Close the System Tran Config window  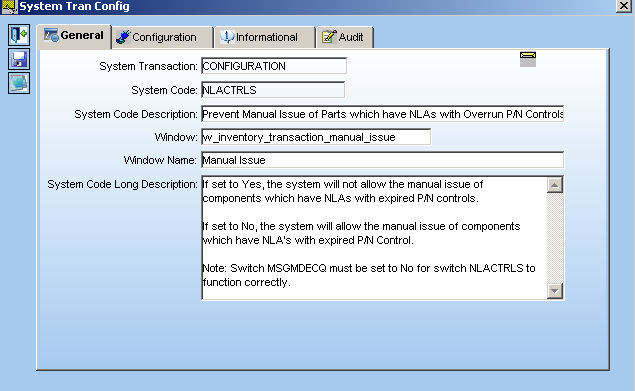pos(624,6)
